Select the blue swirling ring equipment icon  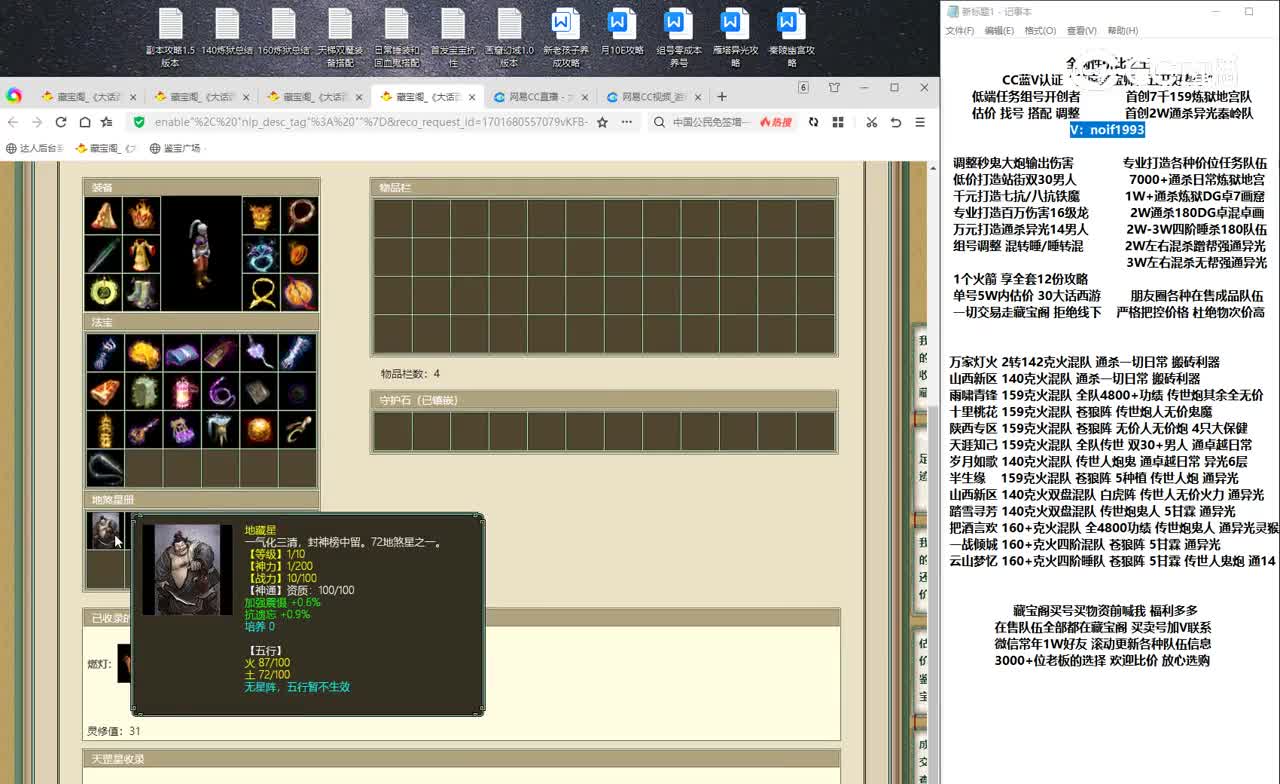pyautogui.click(x=260, y=254)
